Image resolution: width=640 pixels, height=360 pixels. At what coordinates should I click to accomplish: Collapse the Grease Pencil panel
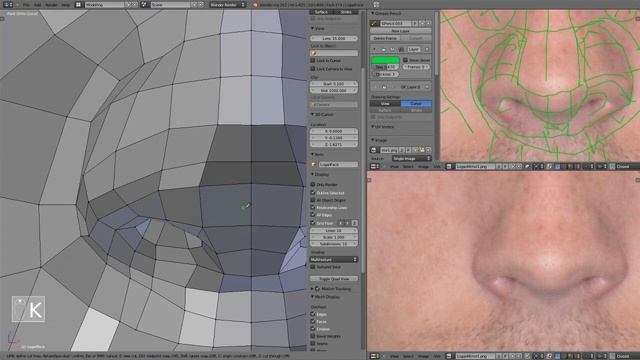pyautogui.click(x=386, y=13)
